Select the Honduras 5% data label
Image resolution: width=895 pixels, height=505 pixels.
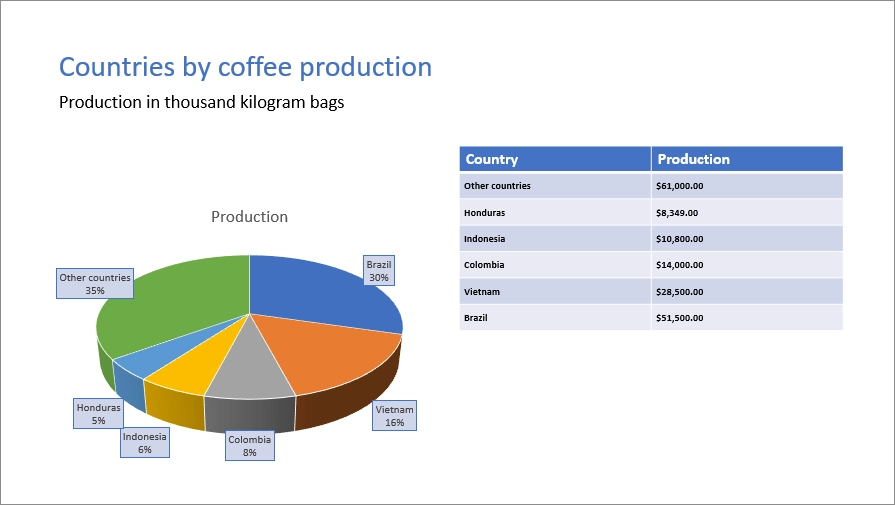point(98,414)
